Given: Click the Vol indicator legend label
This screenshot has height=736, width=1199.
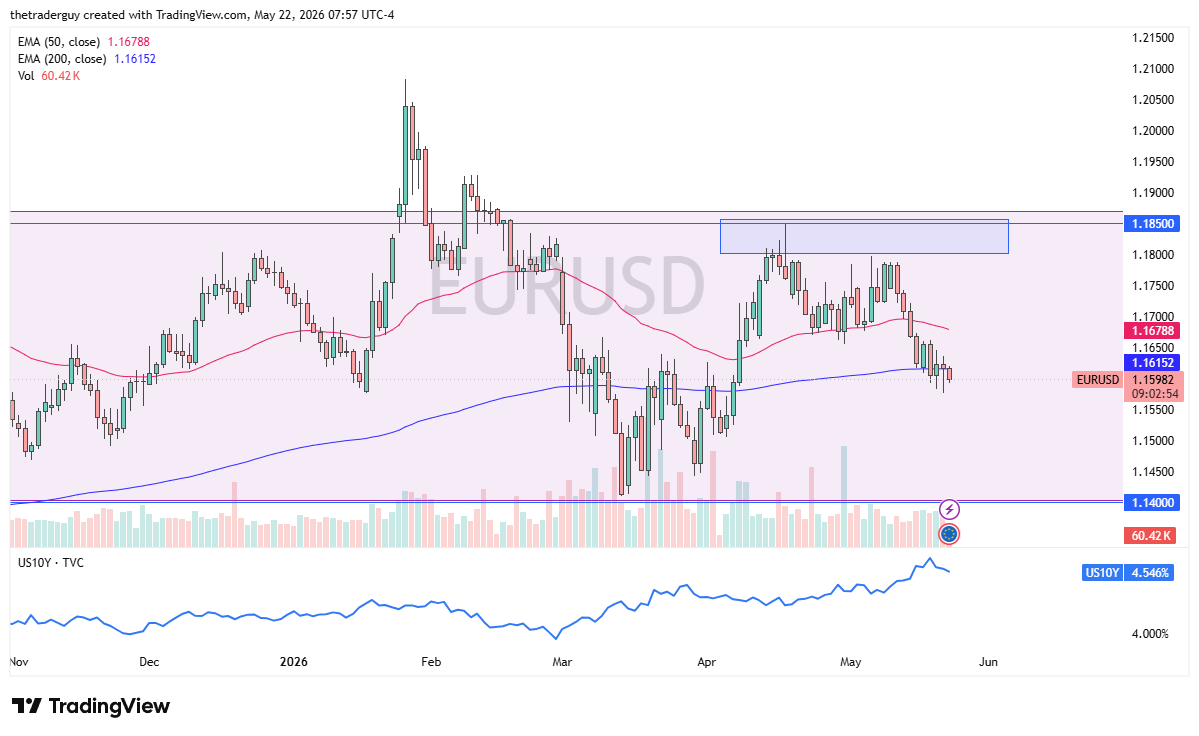Looking at the screenshot, I should pos(26,76).
